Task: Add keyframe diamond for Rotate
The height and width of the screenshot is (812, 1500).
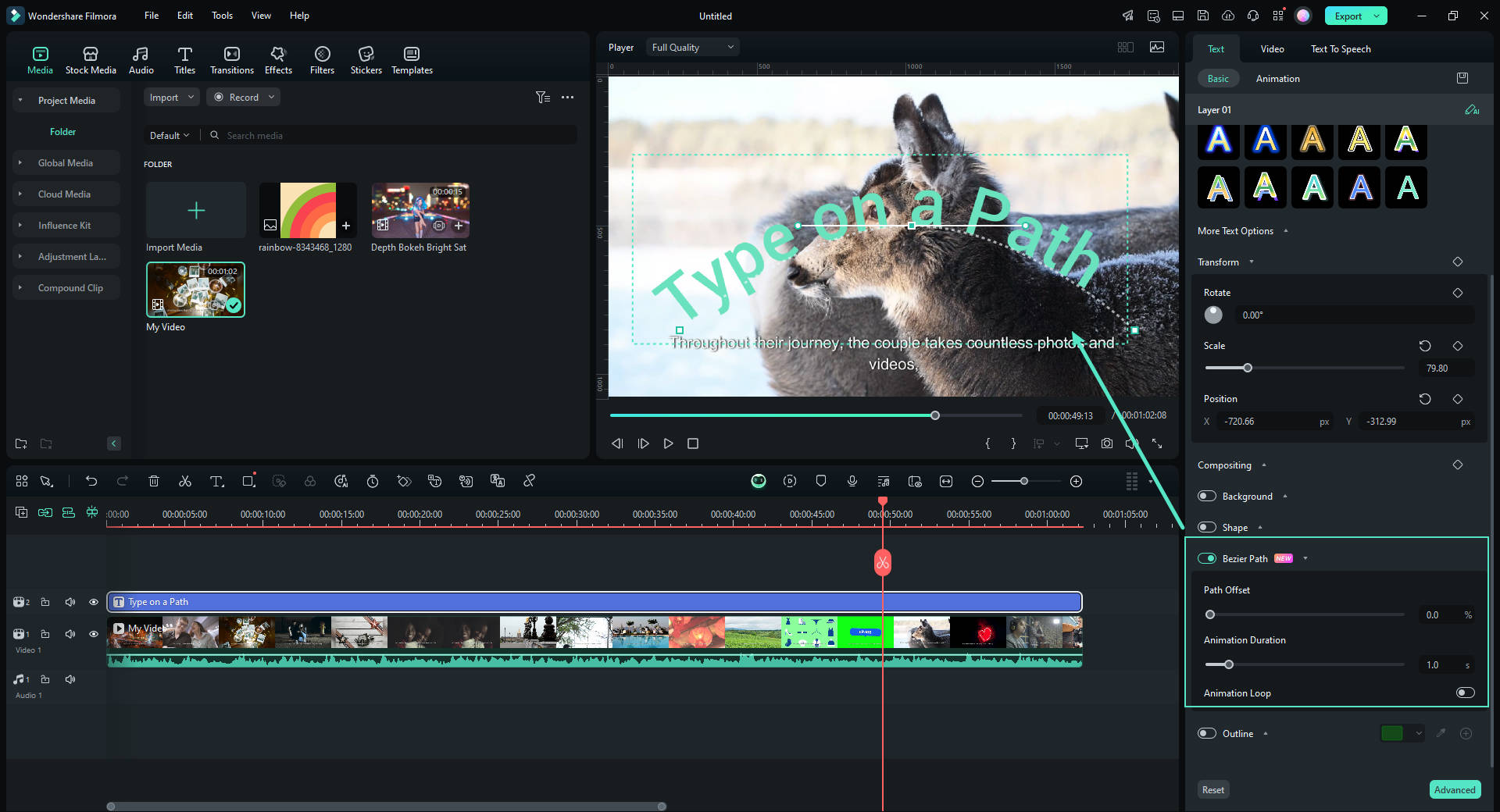Action: 1458,293
